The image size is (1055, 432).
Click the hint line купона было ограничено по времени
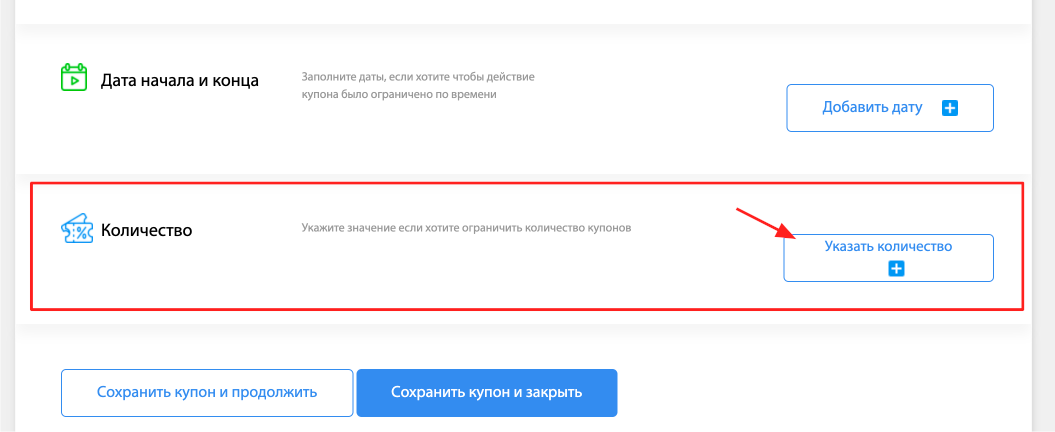[399, 94]
